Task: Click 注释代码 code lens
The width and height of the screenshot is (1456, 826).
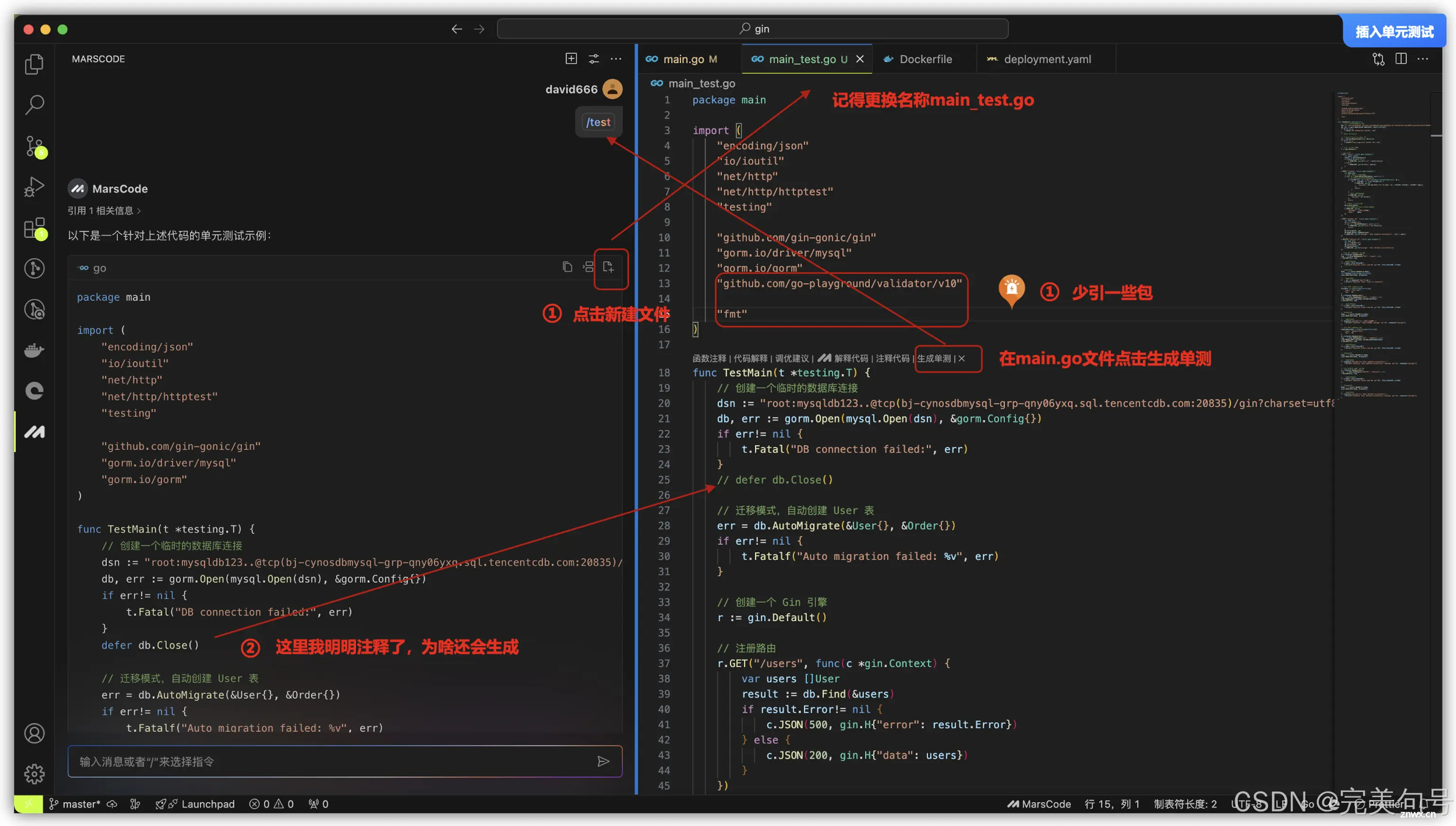Action: [893, 358]
